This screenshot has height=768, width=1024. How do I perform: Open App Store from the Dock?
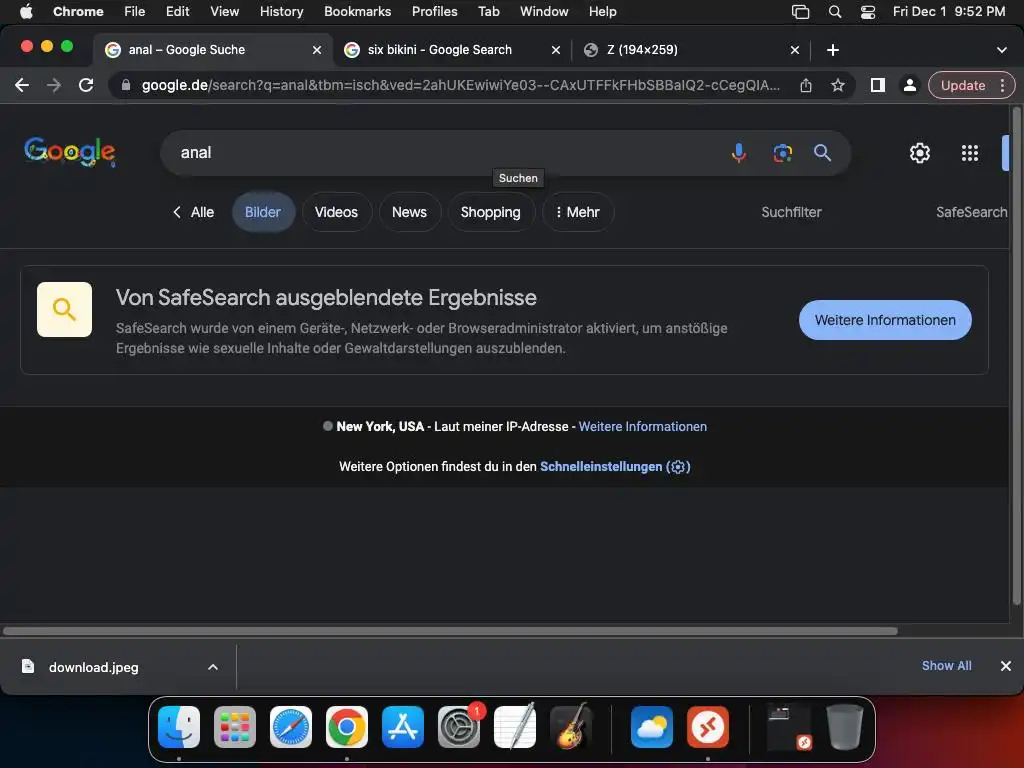403,727
